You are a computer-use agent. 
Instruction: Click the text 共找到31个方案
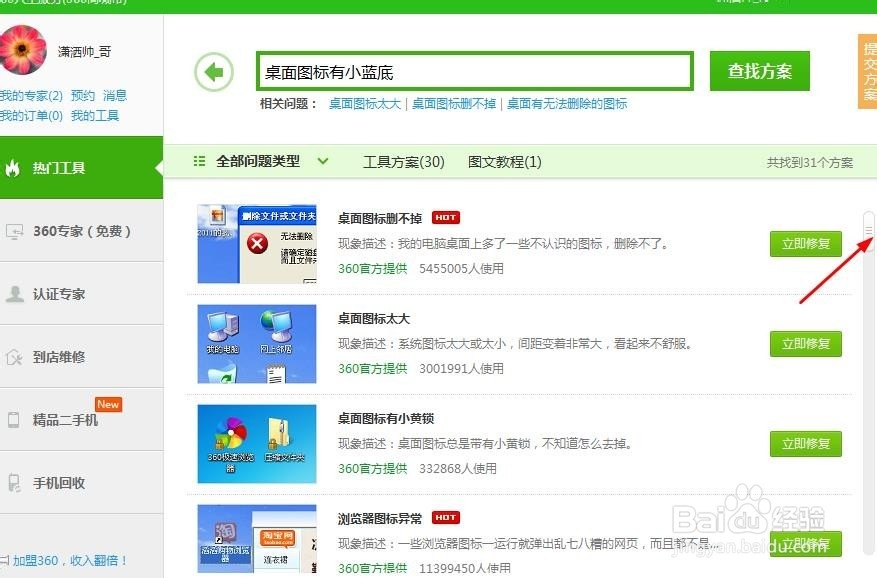pos(809,162)
